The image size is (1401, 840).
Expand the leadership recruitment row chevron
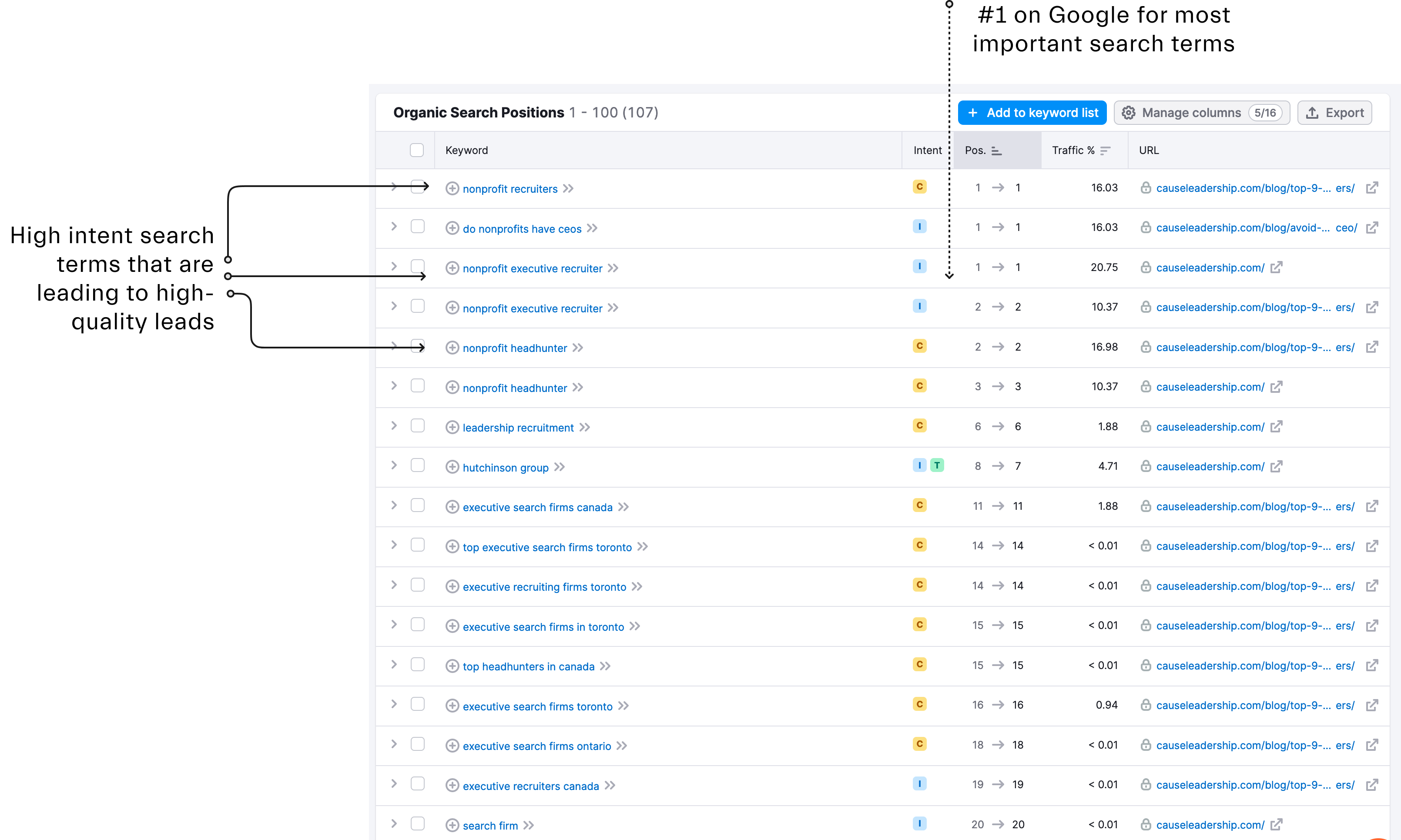394,426
